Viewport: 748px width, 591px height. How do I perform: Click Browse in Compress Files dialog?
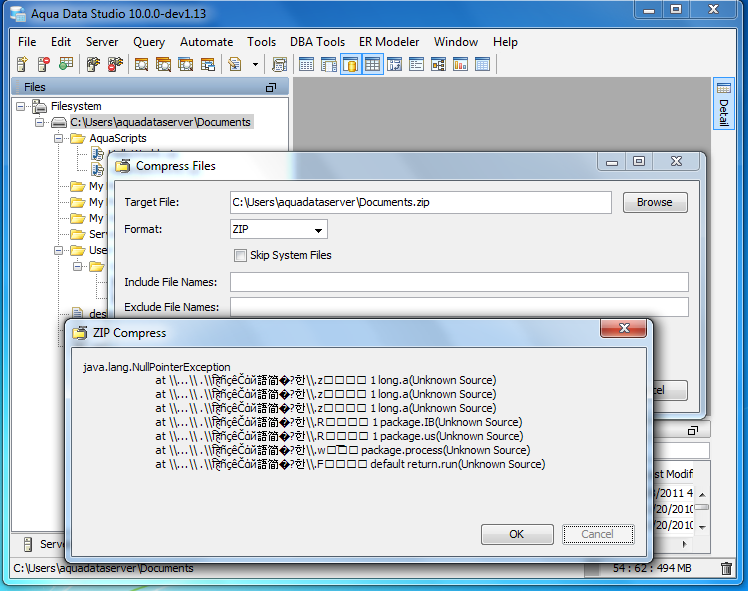coord(655,202)
